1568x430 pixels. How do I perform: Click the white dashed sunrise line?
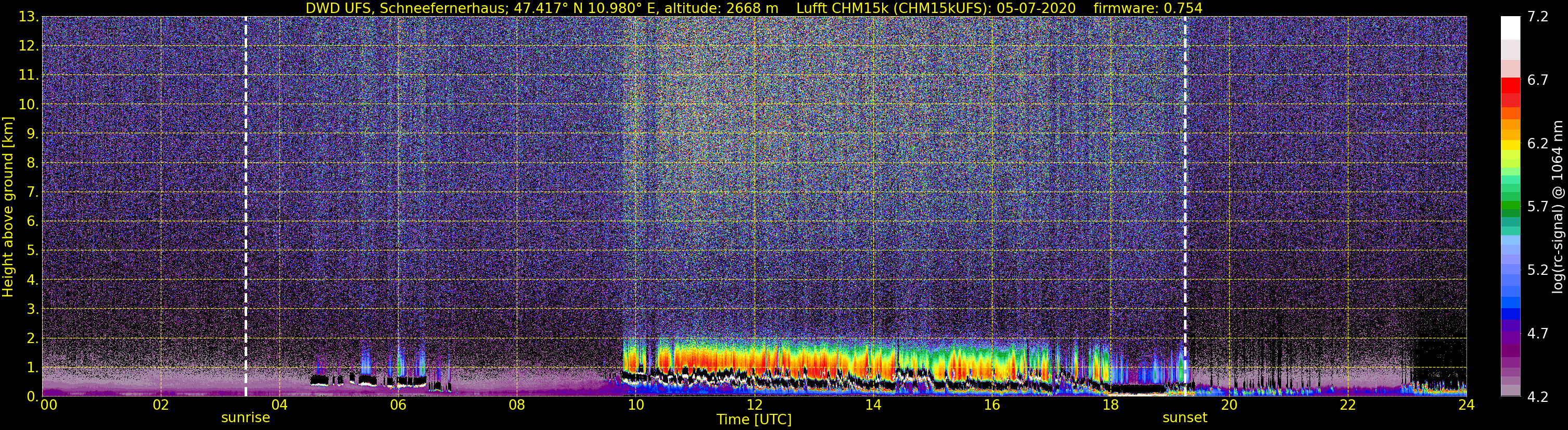(246, 206)
